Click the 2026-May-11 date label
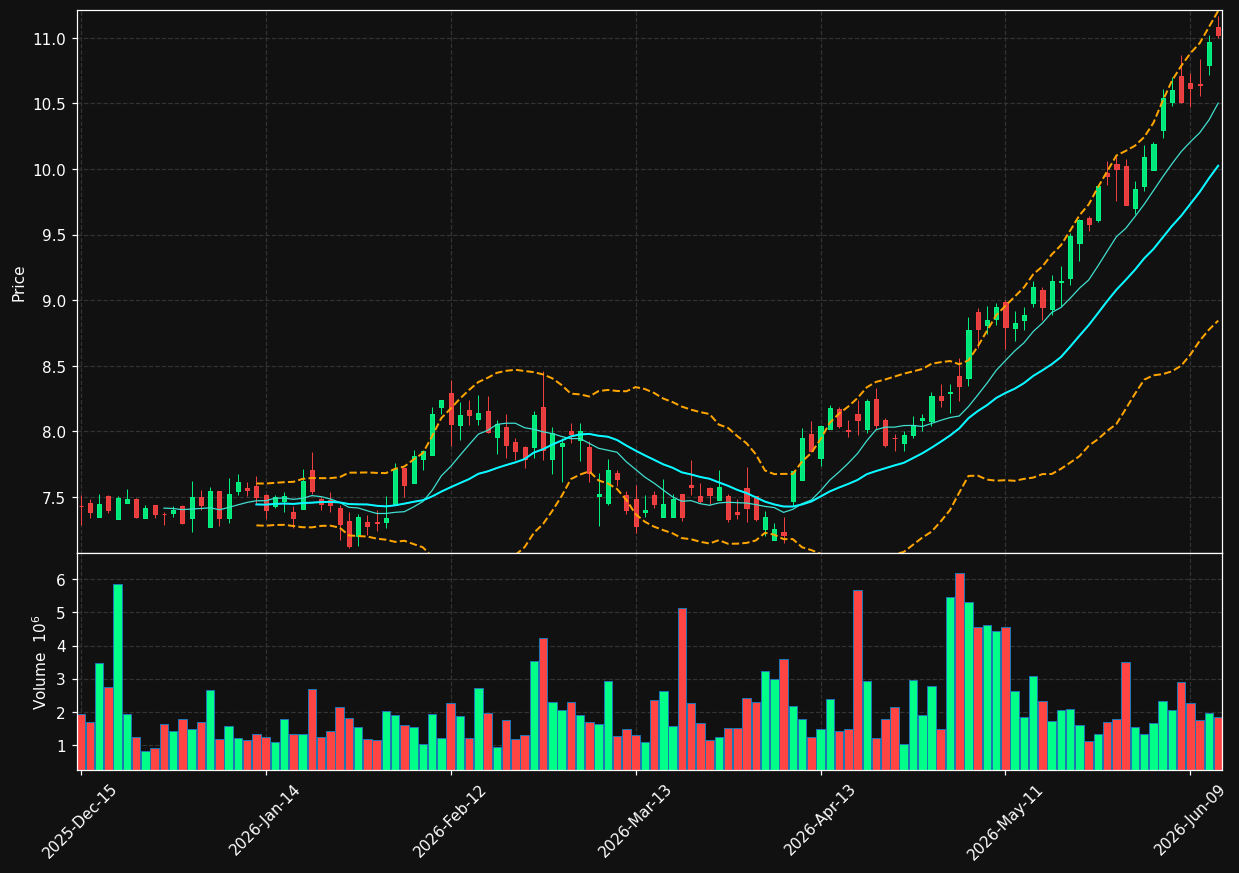The image size is (1239, 873). pyautogui.click(x=1005, y=821)
